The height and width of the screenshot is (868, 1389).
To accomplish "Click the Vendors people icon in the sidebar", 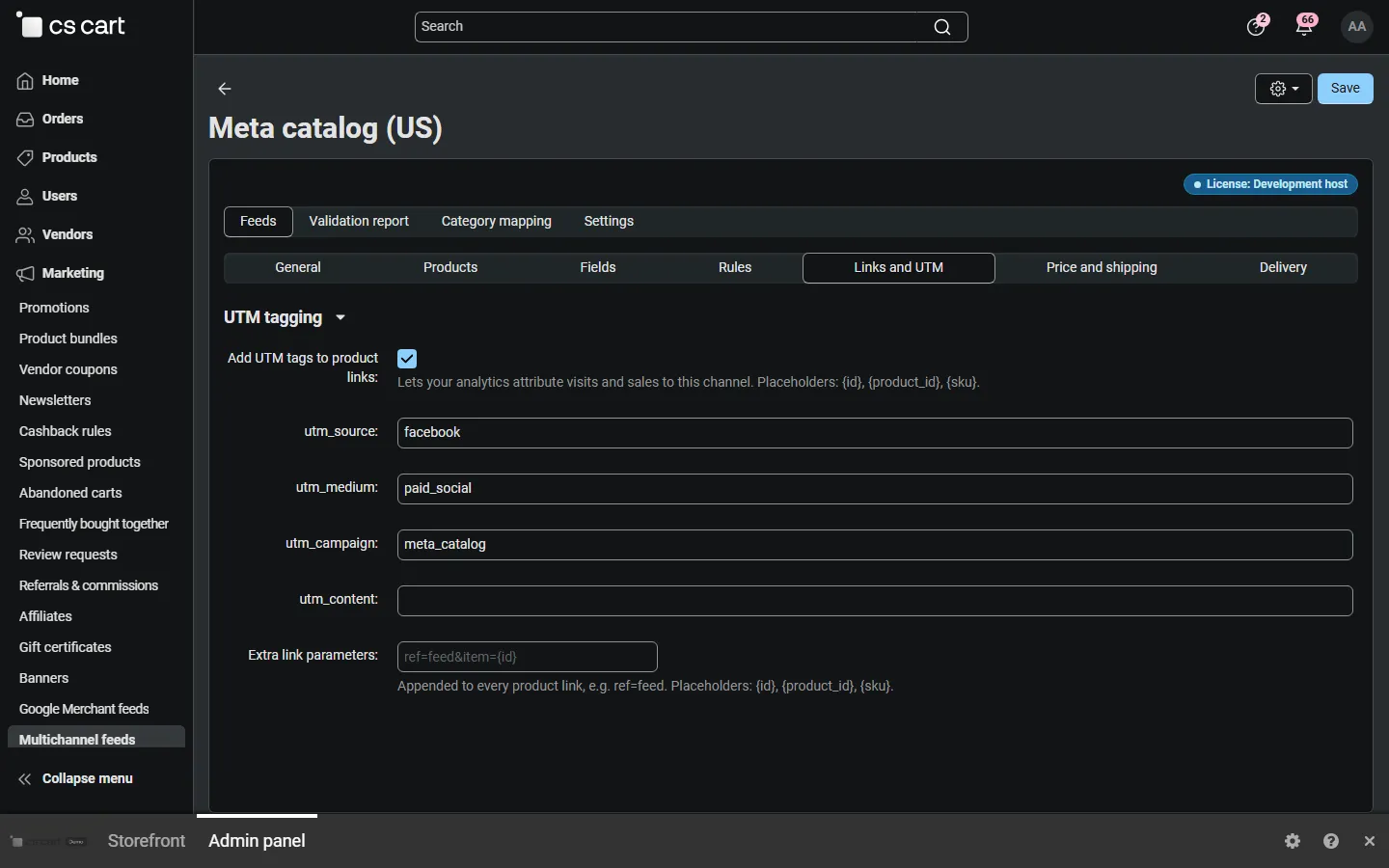I will coord(25,235).
